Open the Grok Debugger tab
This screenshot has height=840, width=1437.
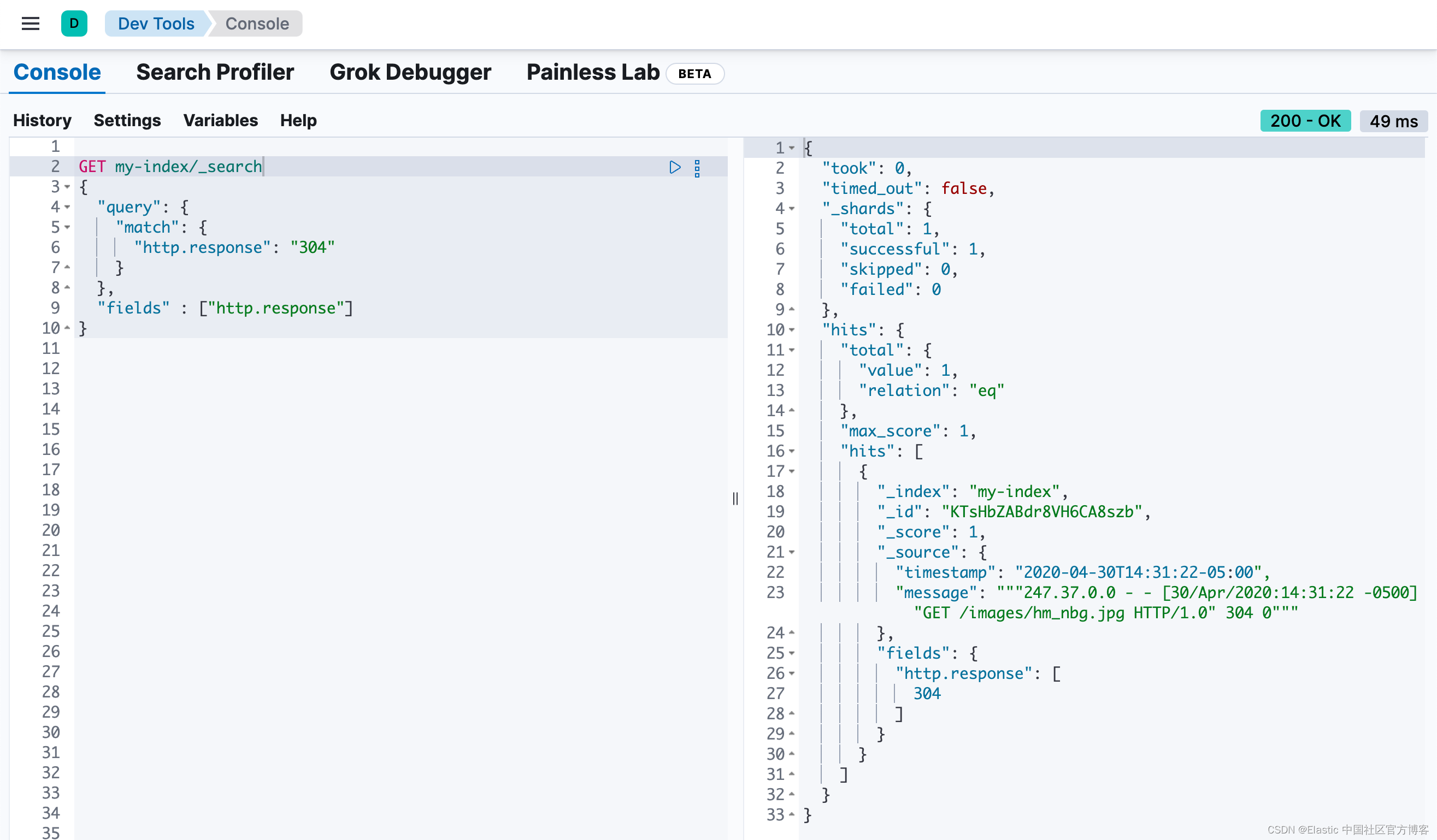click(x=410, y=72)
